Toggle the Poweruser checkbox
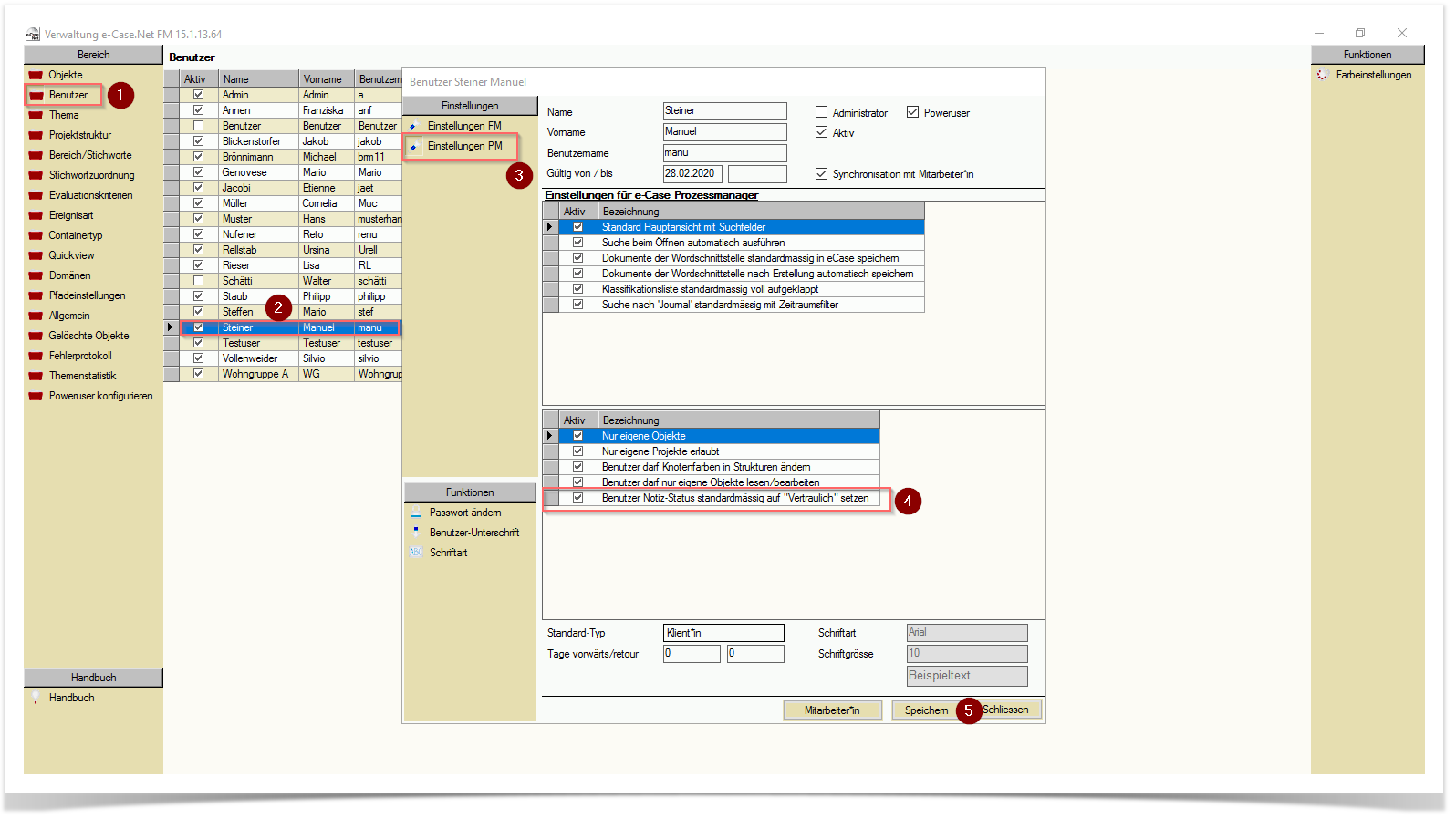This screenshot has height=819, width=1456. pyautogui.click(x=912, y=112)
